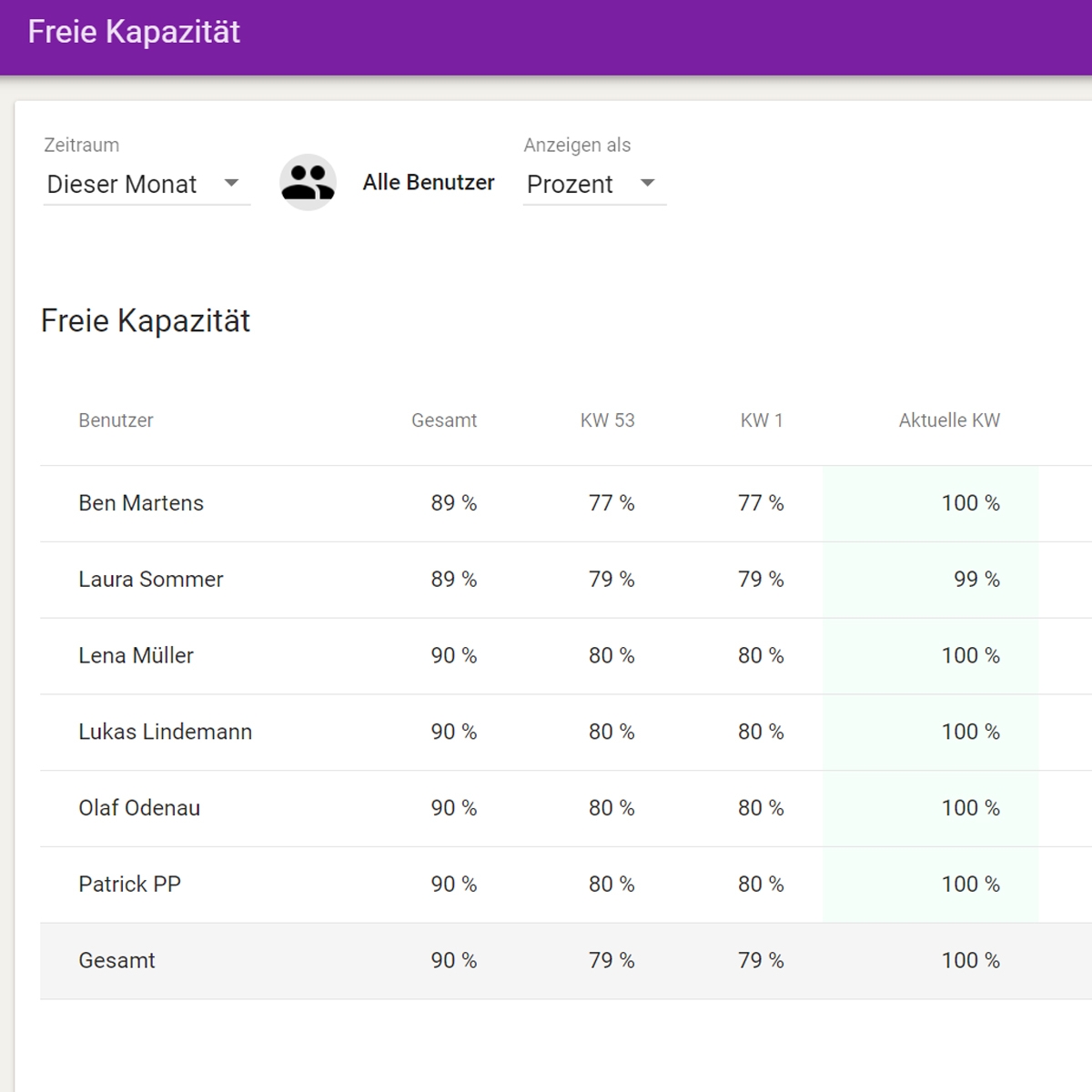1092x1092 pixels.
Task: Click Laura Sommer's 99 % current week value
Action: [x=976, y=580]
